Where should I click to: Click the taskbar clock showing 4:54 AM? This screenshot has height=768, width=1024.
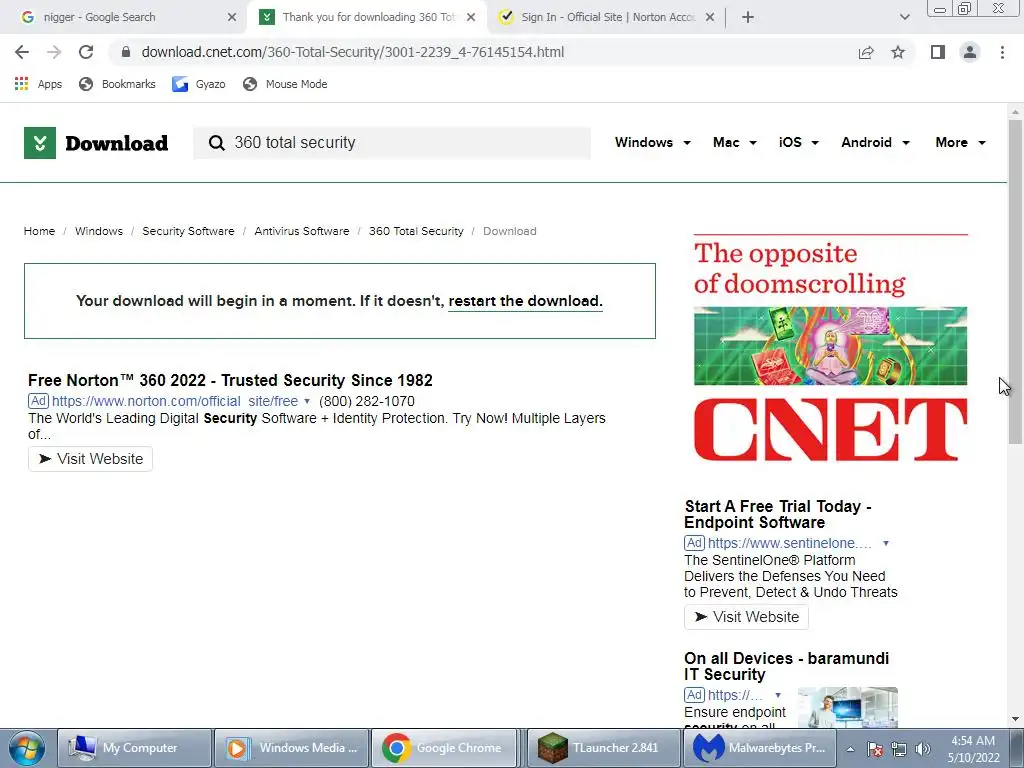coord(973,749)
